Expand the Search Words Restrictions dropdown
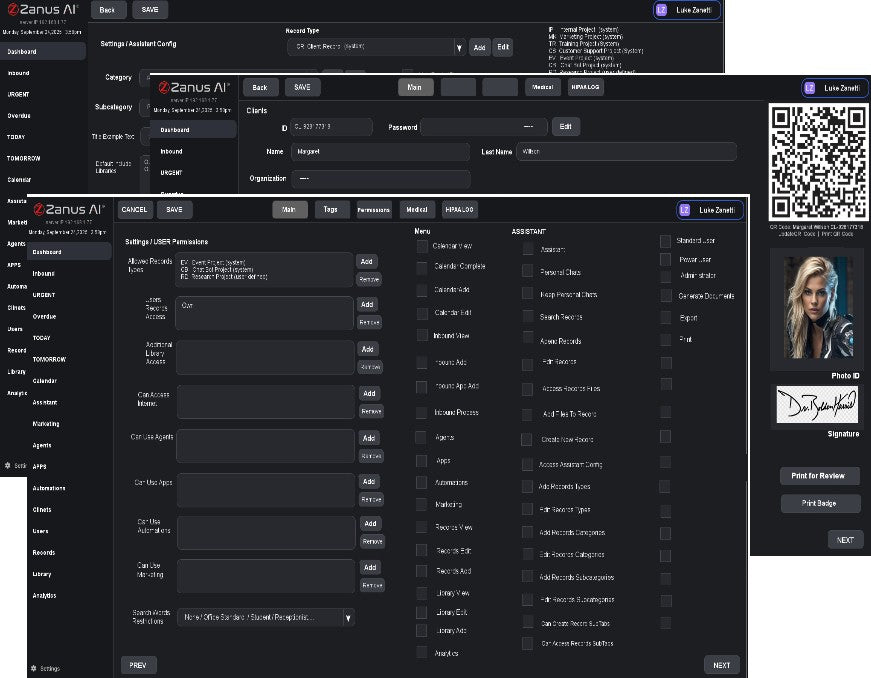 pos(348,618)
